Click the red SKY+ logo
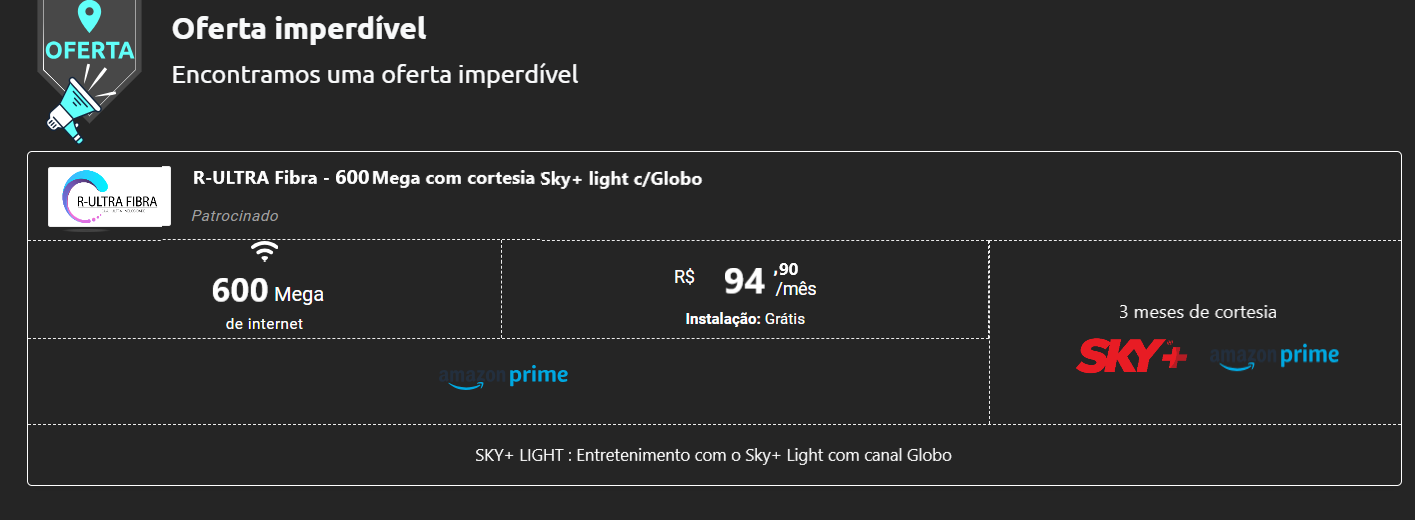1415x520 pixels. [x=1132, y=356]
